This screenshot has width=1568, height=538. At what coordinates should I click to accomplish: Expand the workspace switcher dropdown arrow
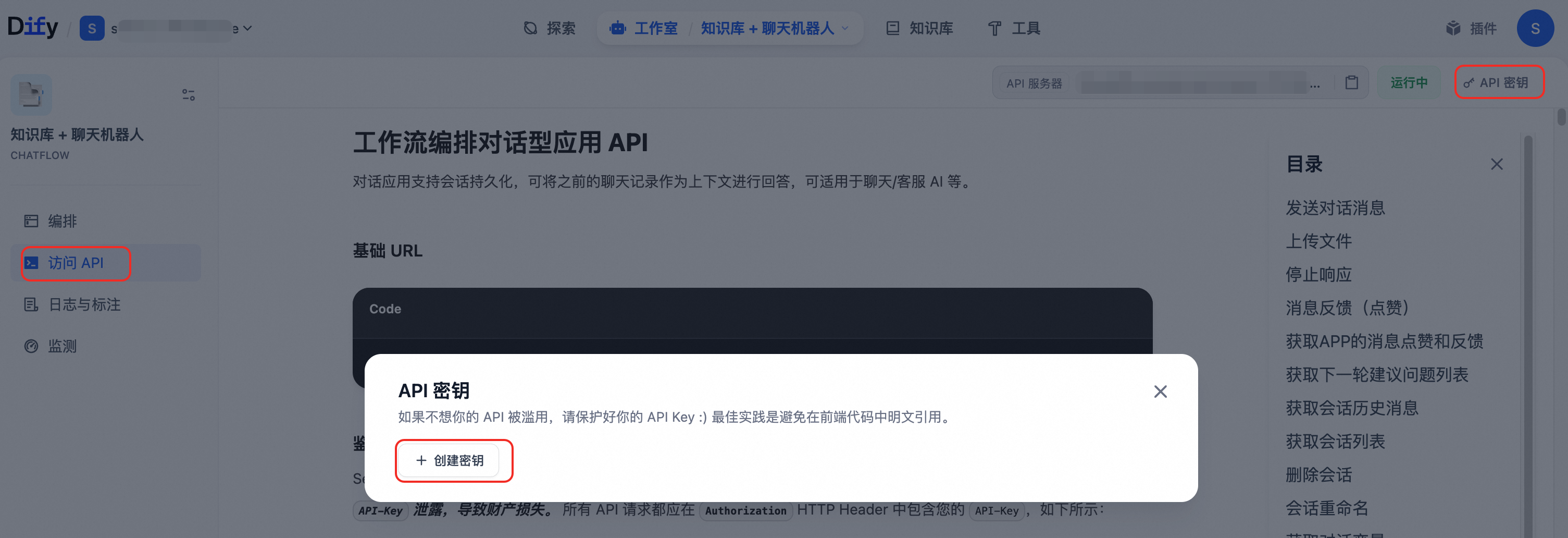[x=247, y=28]
